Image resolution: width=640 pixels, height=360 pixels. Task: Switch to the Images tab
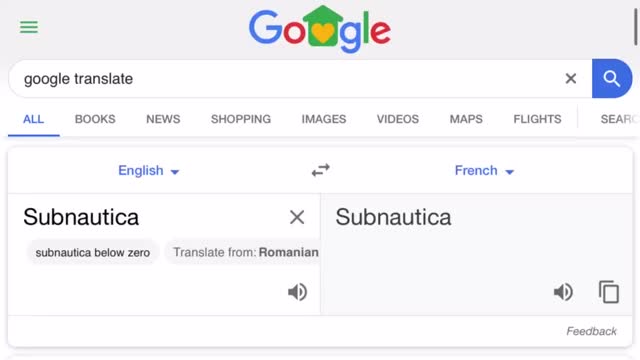(324, 119)
